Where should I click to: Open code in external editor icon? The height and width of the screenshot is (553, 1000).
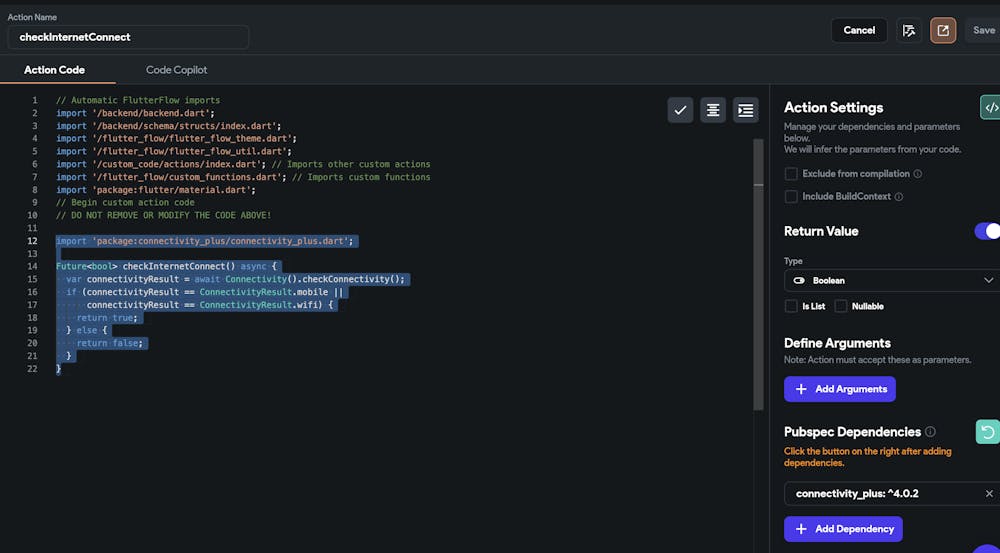(x=943, y=30)
